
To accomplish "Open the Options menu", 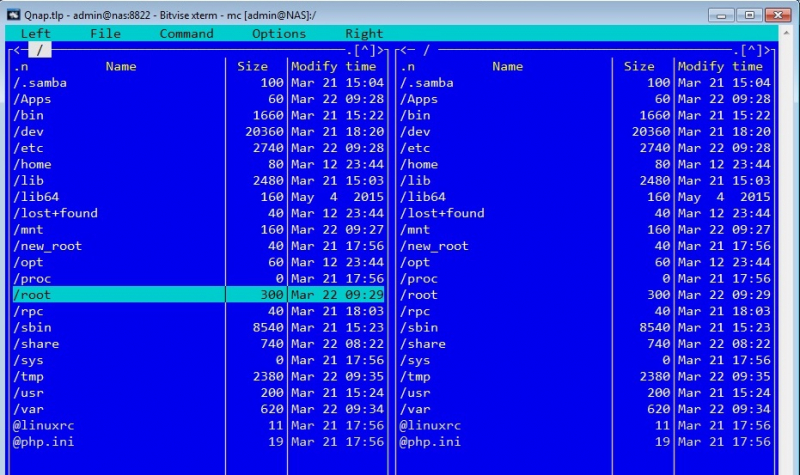I will click(279, 33).
